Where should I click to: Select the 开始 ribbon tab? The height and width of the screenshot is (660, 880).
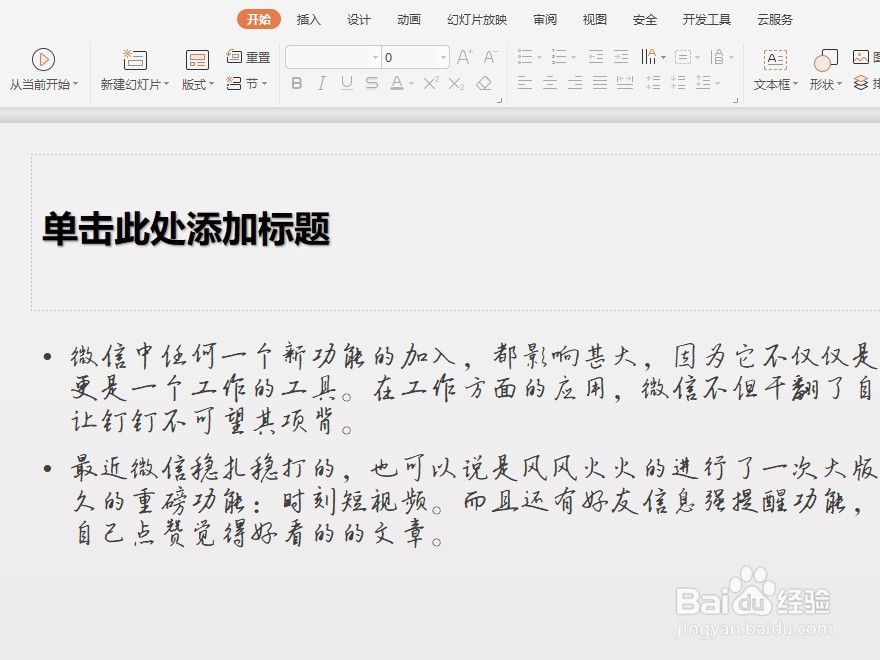point(259,20)
